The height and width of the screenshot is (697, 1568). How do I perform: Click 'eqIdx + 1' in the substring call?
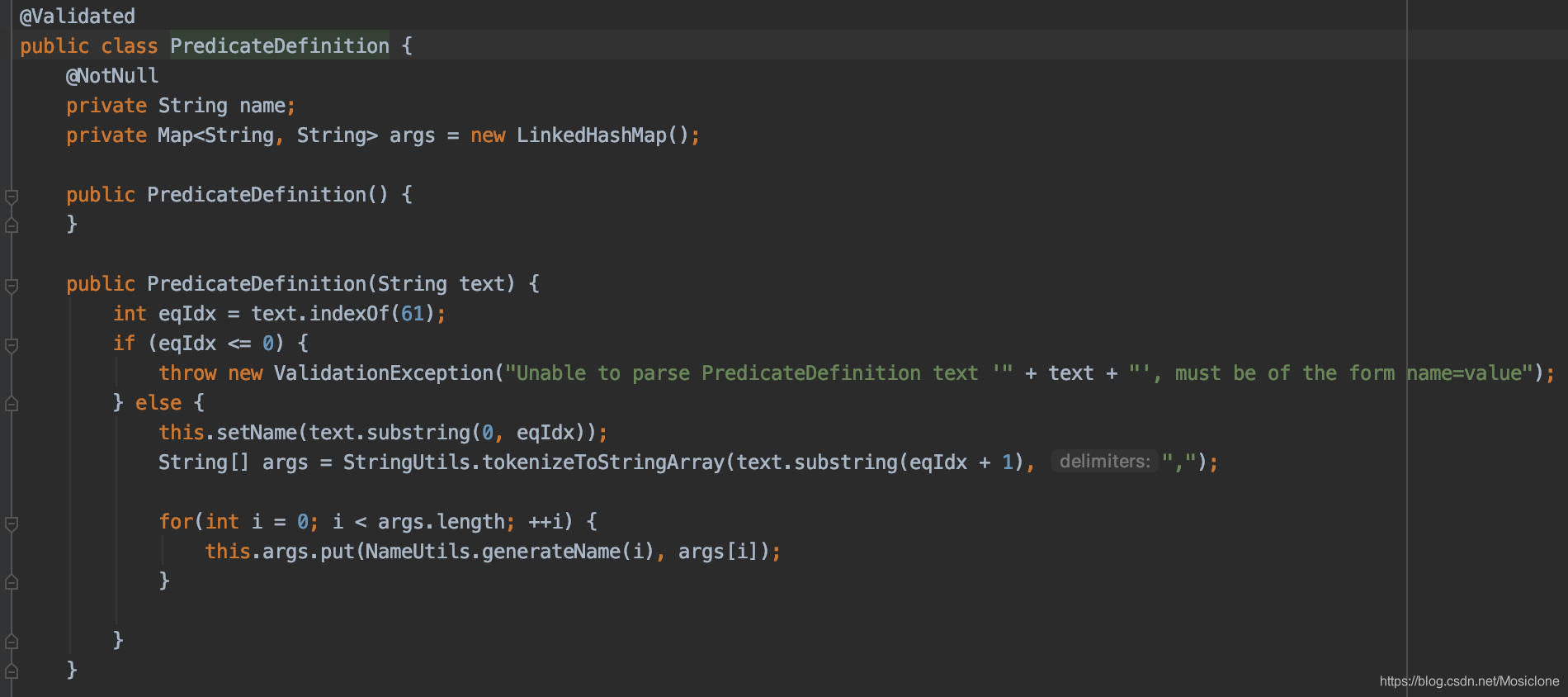click(961, 462)
